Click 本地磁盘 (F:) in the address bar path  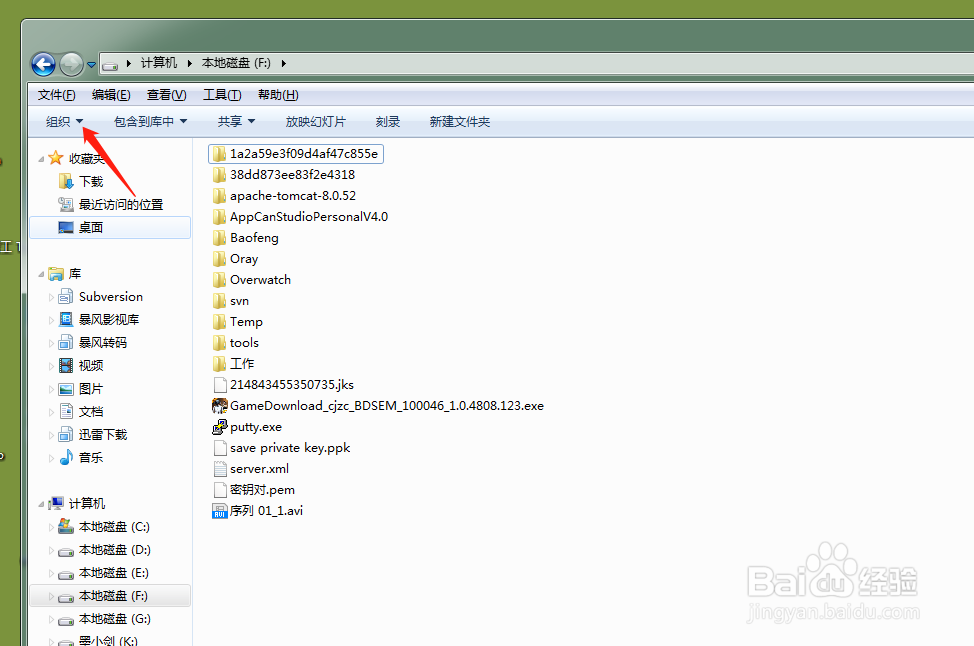(x=236, y=63)
